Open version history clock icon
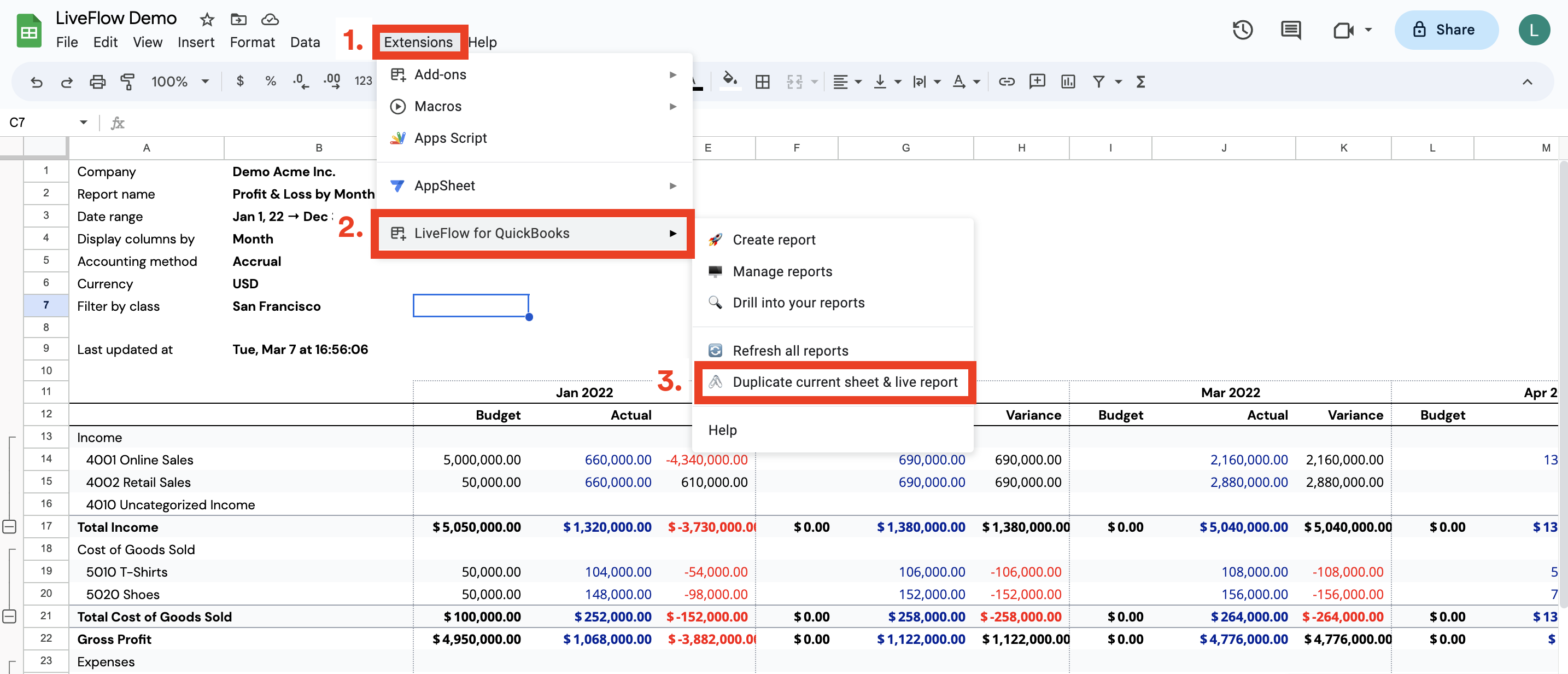Viewport: 1568px width, 674px height. pyautogui.click(x=1242, y=30)
